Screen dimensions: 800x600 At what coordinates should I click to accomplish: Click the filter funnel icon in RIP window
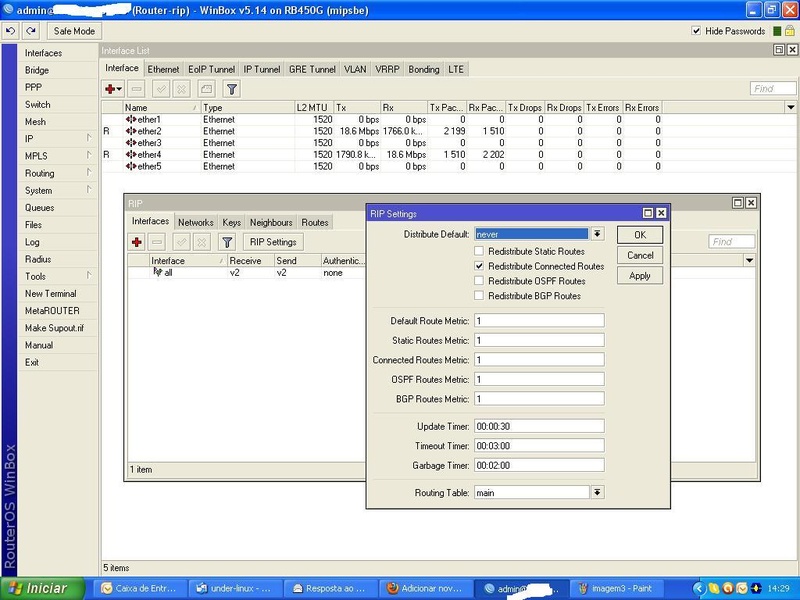click(227, 242)
